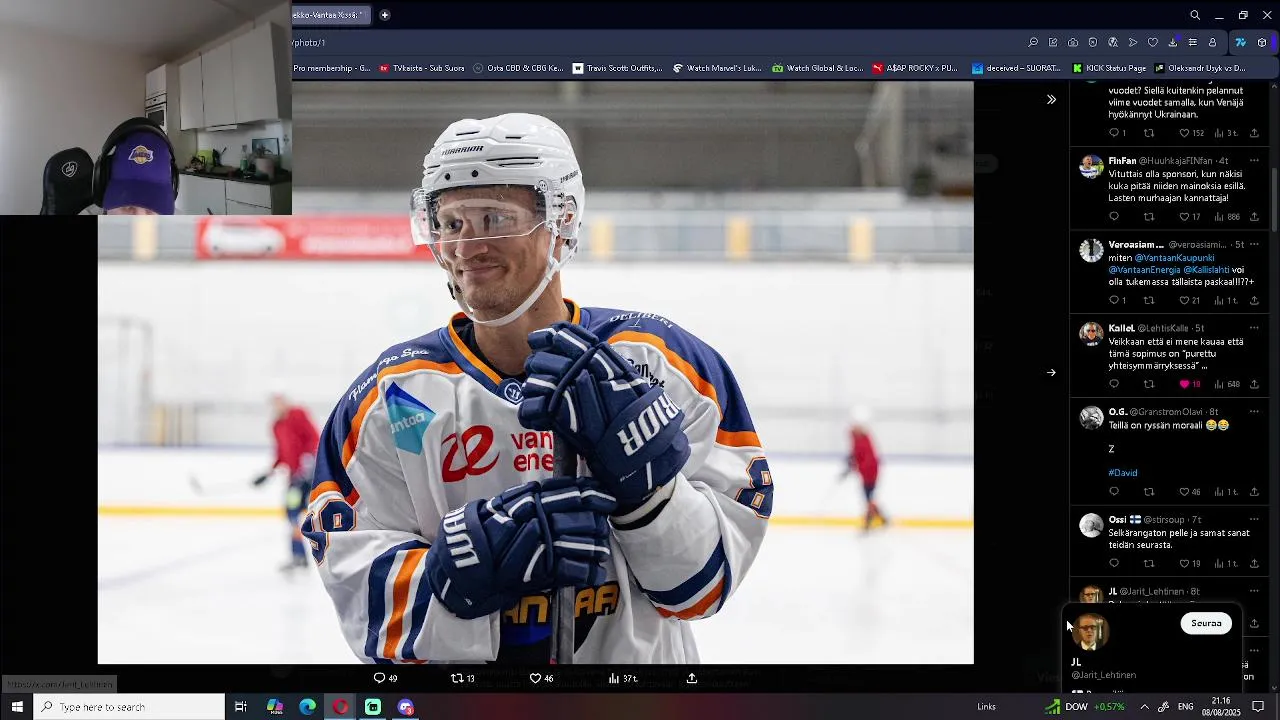Open JL's avatar in hover card
1280x720 pixels.
click(x=1090, y=632)
